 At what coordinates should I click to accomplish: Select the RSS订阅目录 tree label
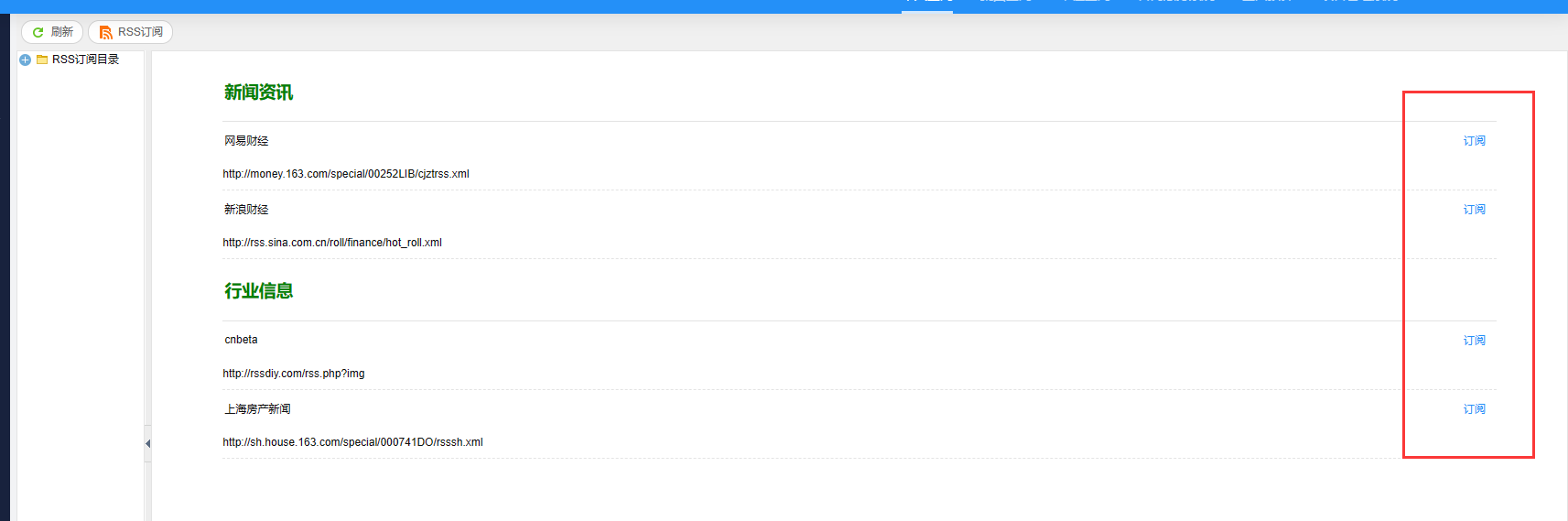(x=85, y=60)
